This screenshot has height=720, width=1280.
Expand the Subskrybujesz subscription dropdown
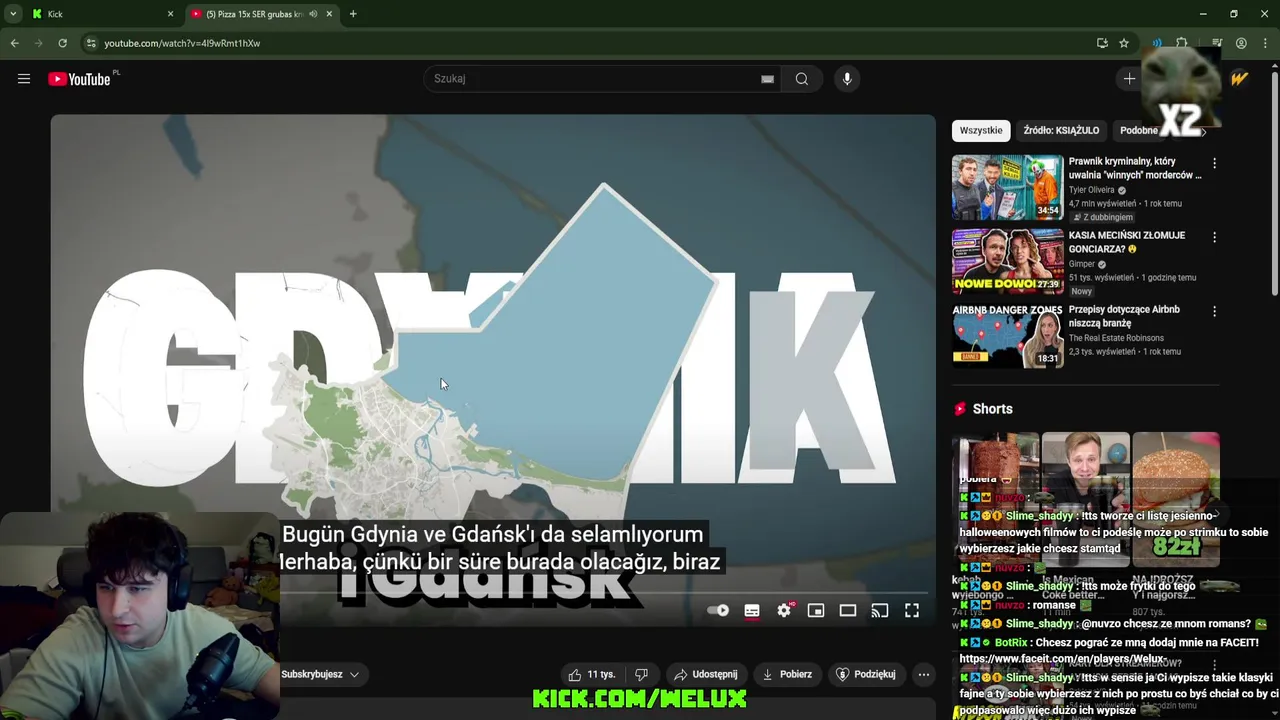[x=320, y=674]
